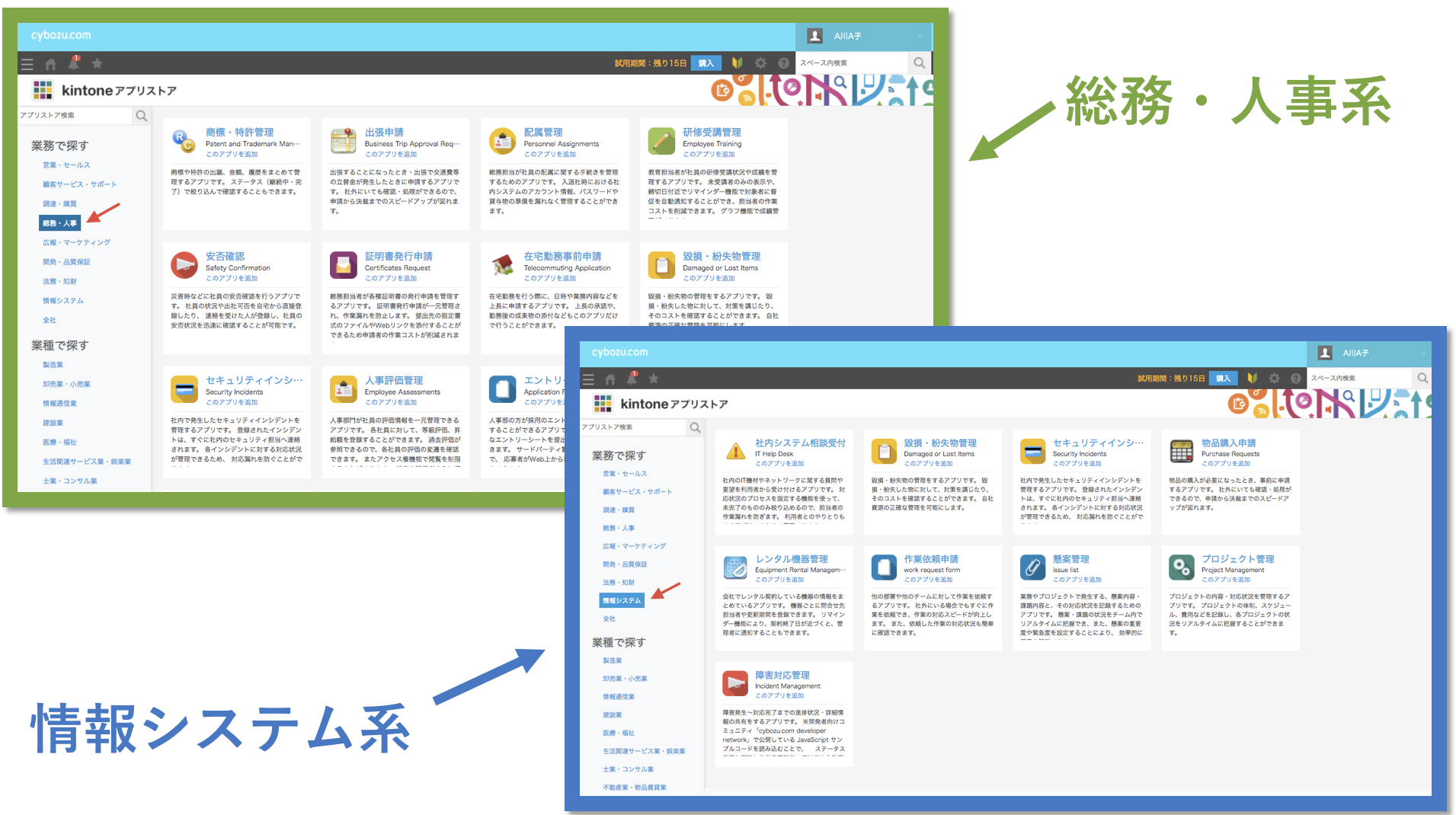Open 毀損・紛失物管理 title in blue-framed window
This screenshot has width=1456, height=815.
coord(940,443)
